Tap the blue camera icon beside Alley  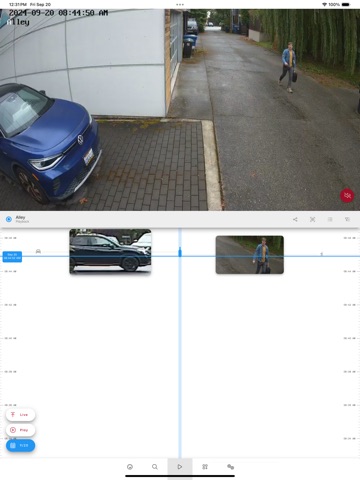coord(9,219)
